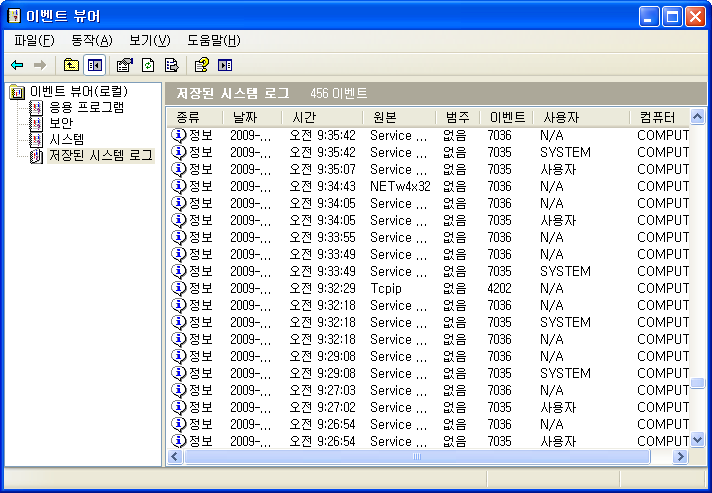This screenshot has height=493, width=712.
Task: Select the event at 오전 9:35:07
Action: pos(430,169)
